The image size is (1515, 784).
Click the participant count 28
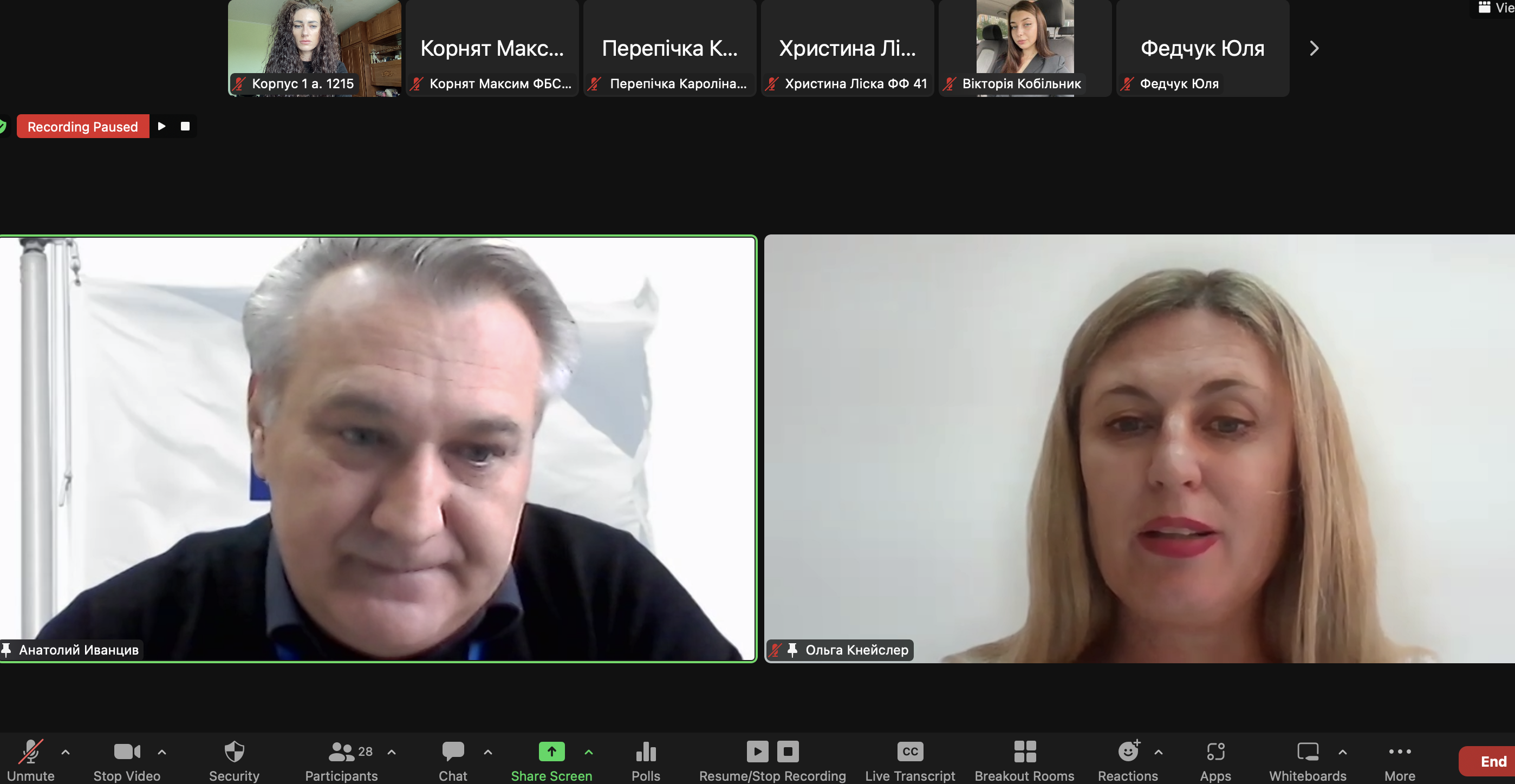(365, 752)
